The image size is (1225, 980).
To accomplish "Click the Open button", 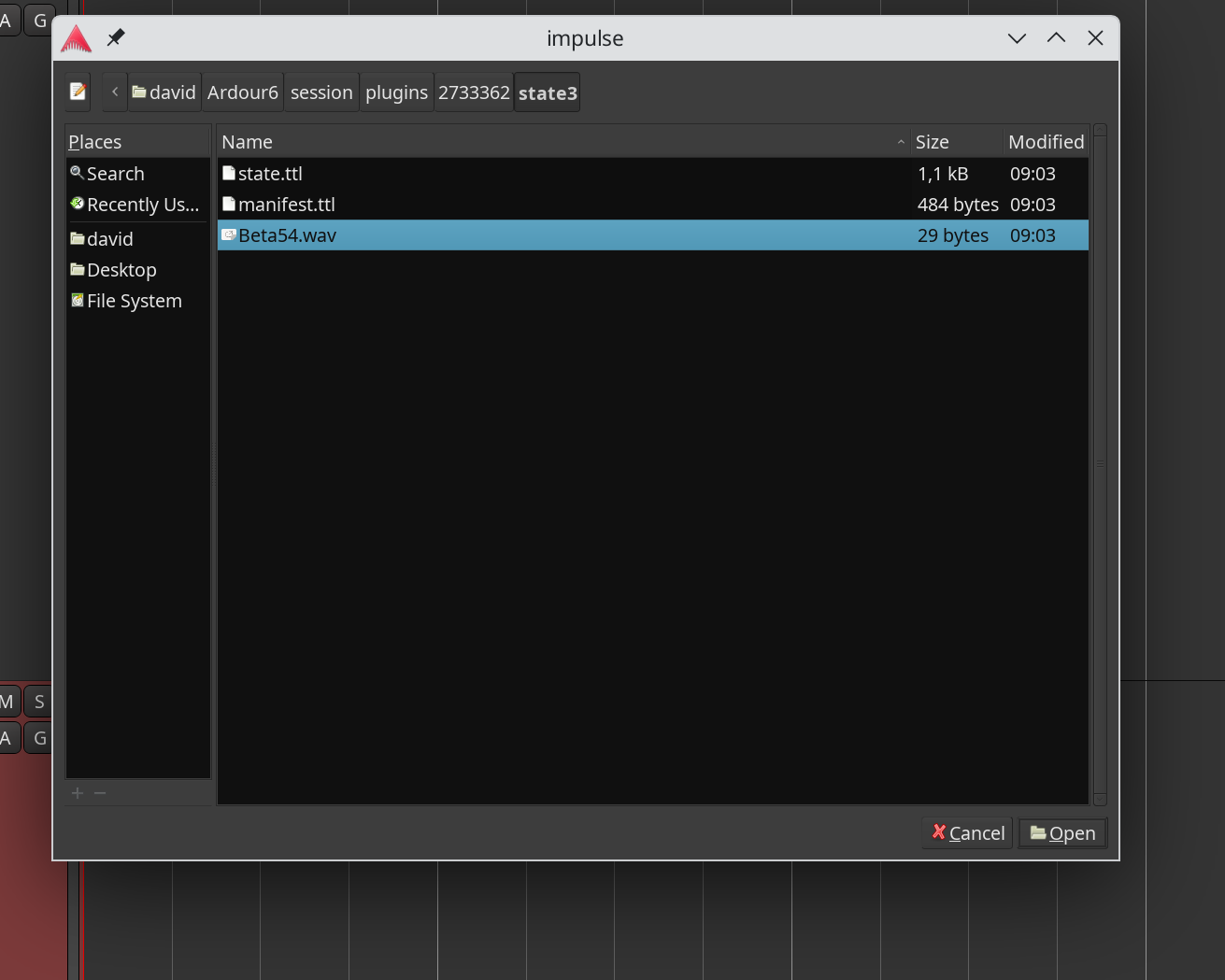I will (1062, 833).
